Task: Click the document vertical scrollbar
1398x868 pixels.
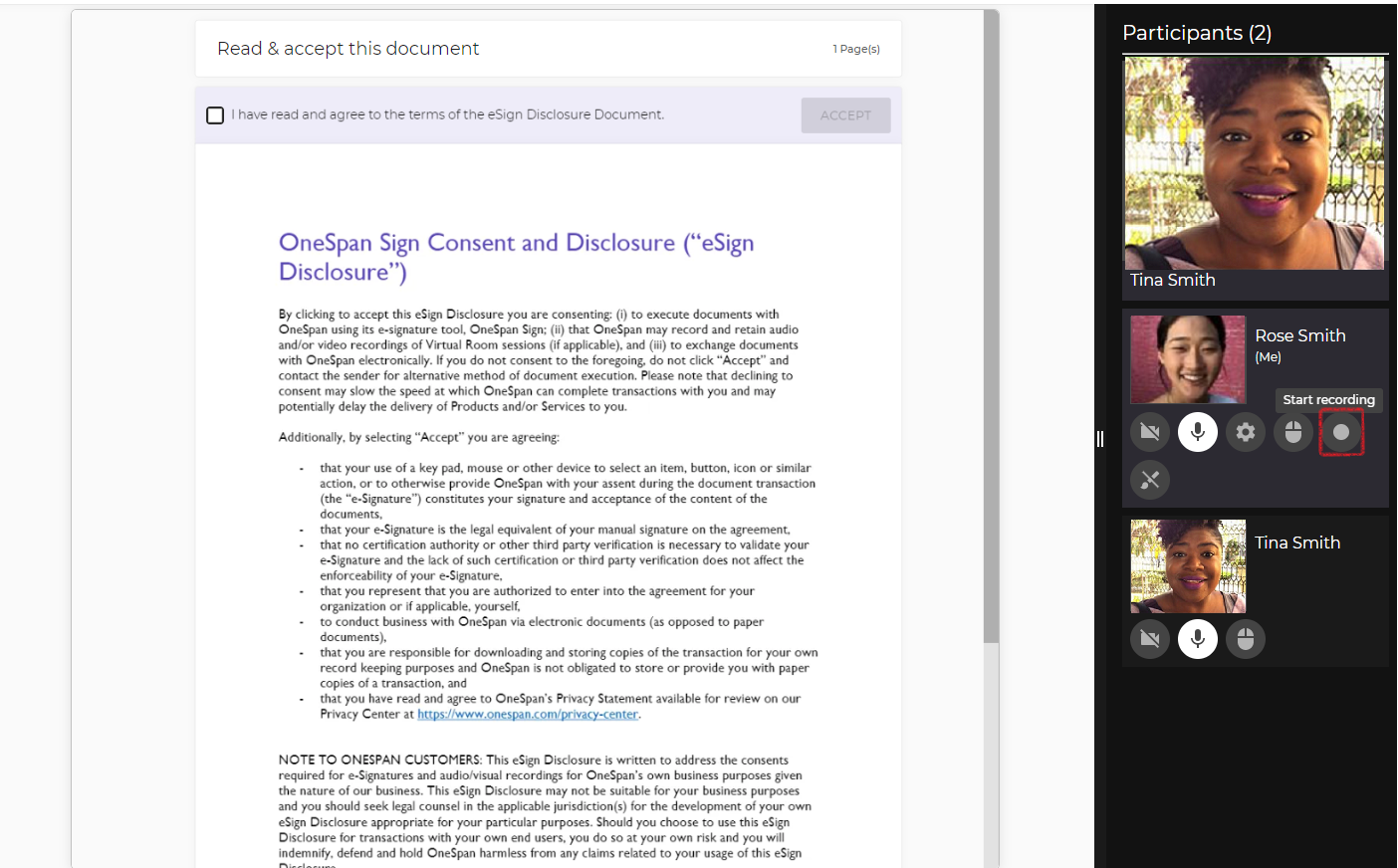Action: pos(991,328)
